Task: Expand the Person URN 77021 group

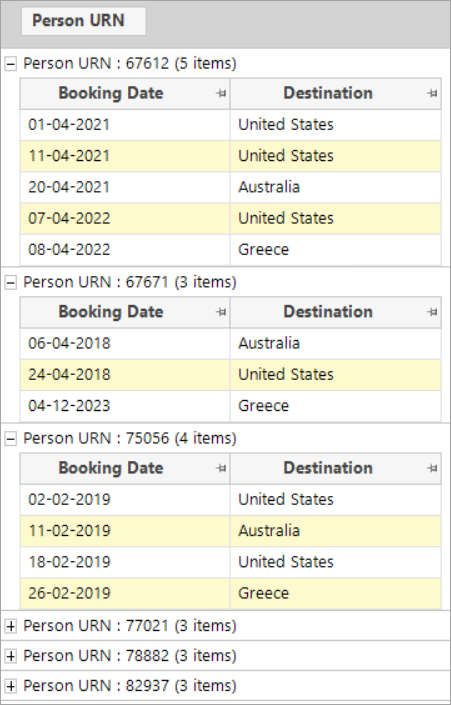Action: tap(11, 626)
